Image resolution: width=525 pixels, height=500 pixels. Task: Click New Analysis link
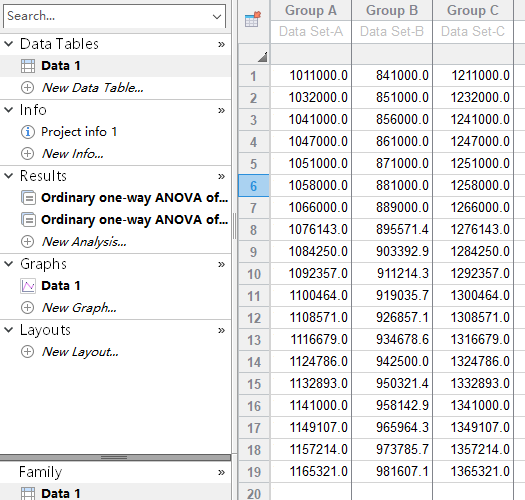click(84, 242)
